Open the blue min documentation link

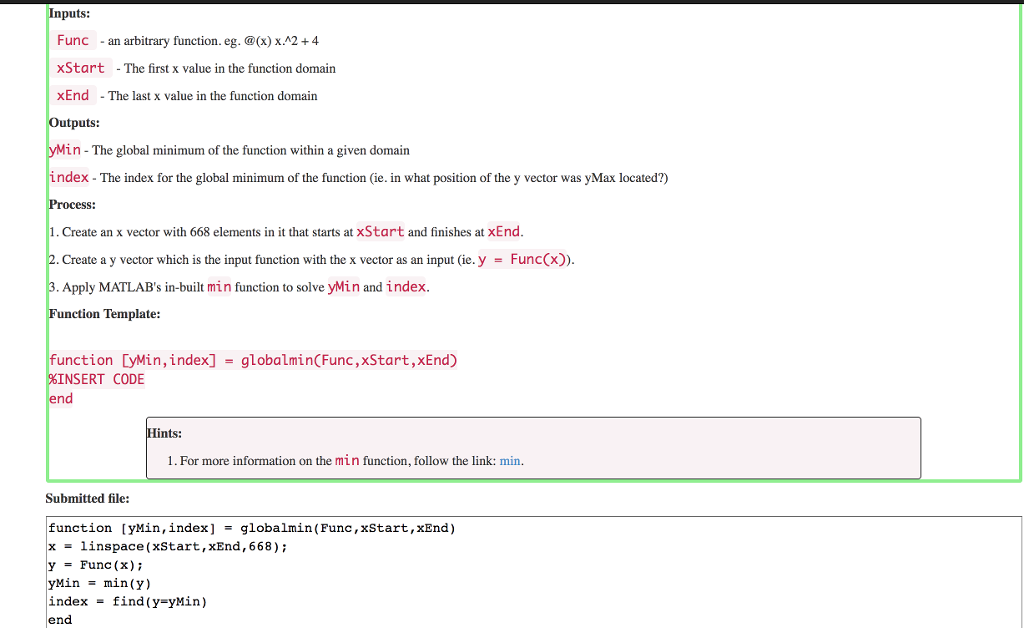pyautogui.click(x=509, y=461)
